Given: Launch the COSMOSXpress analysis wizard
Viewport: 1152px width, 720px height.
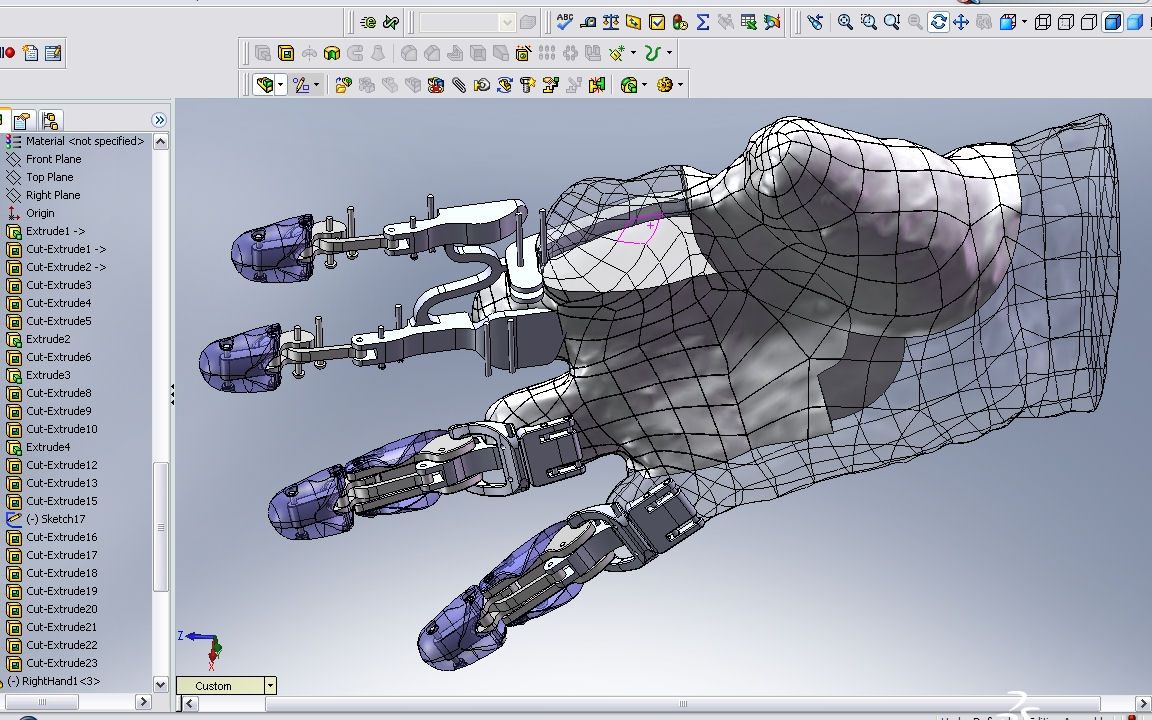Looking at the screenshot, I should tap(771, 22).
